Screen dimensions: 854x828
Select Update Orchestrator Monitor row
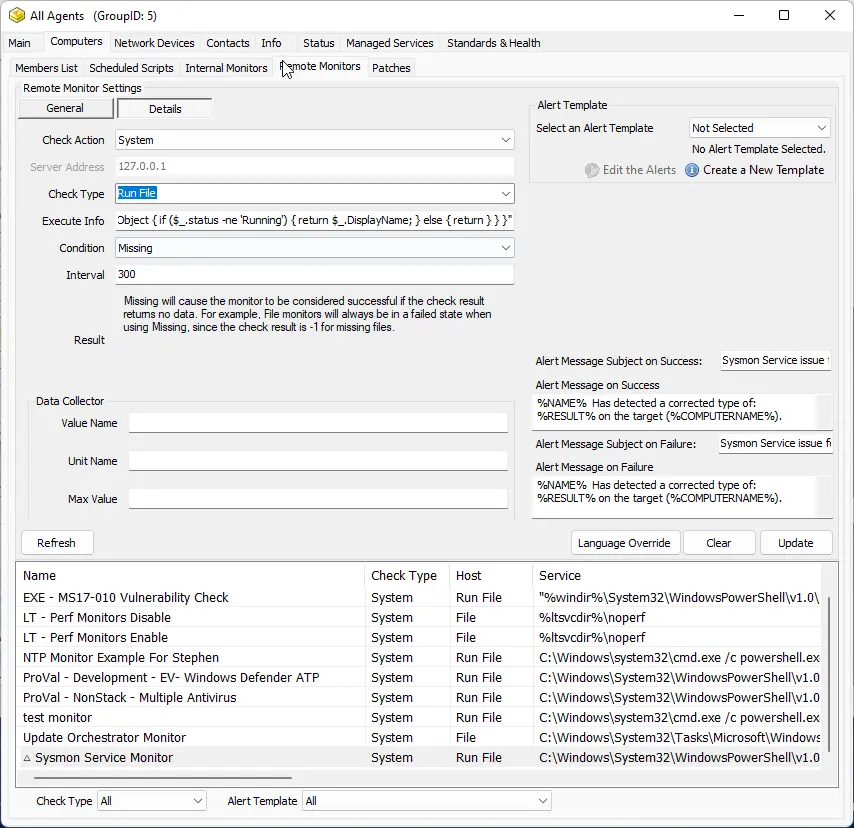click(x=420, y=738)
